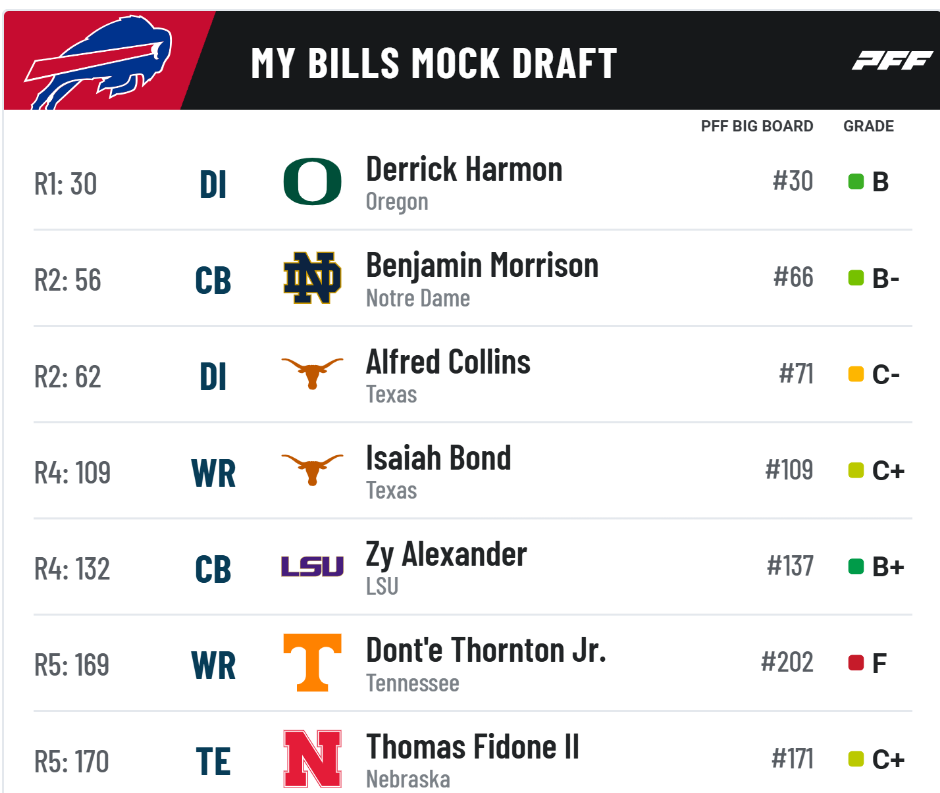
Task: Click the R1: 30 pick label
Action: click(65, 183)
